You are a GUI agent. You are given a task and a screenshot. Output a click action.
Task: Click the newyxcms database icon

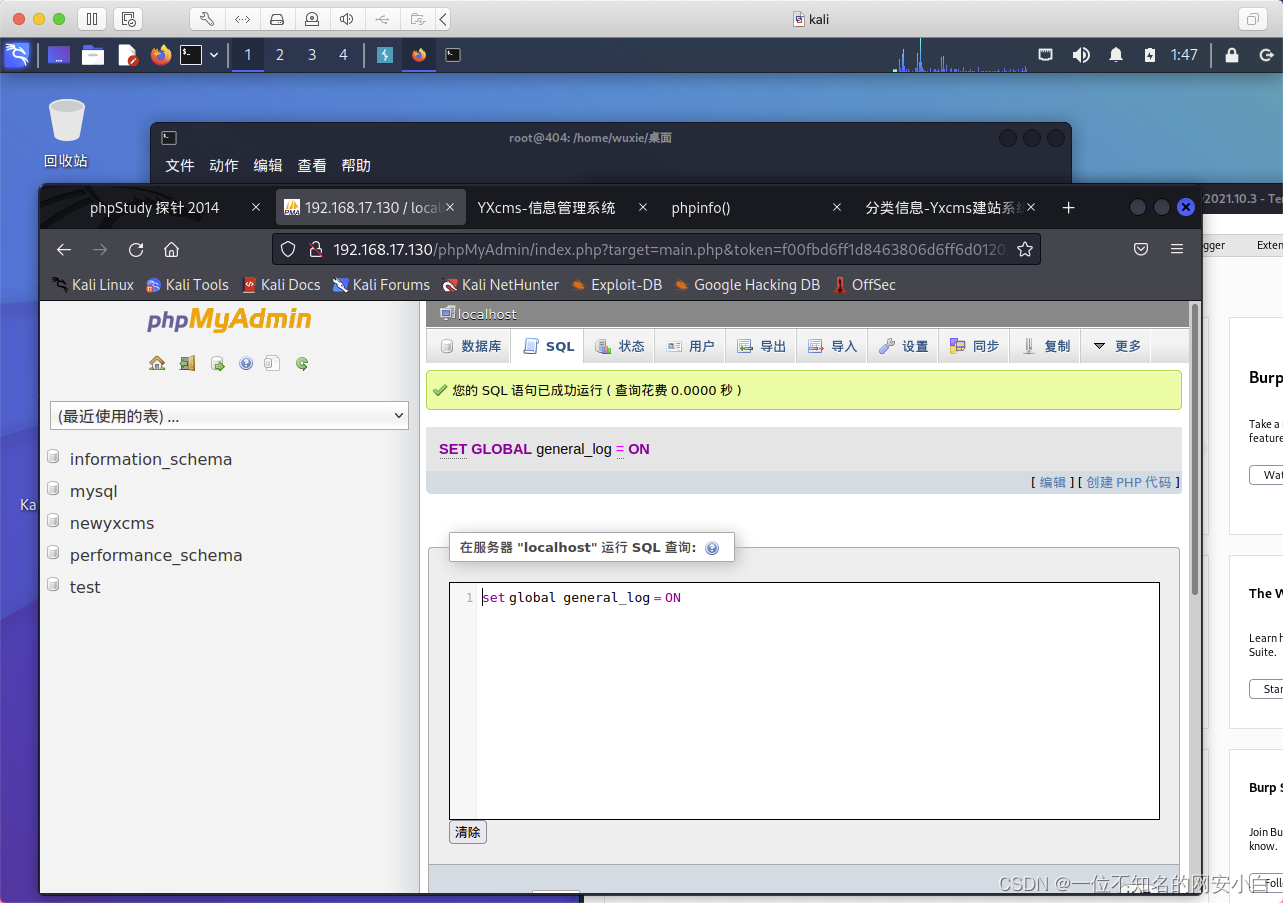pyautogui.click(x=54, y=522)
